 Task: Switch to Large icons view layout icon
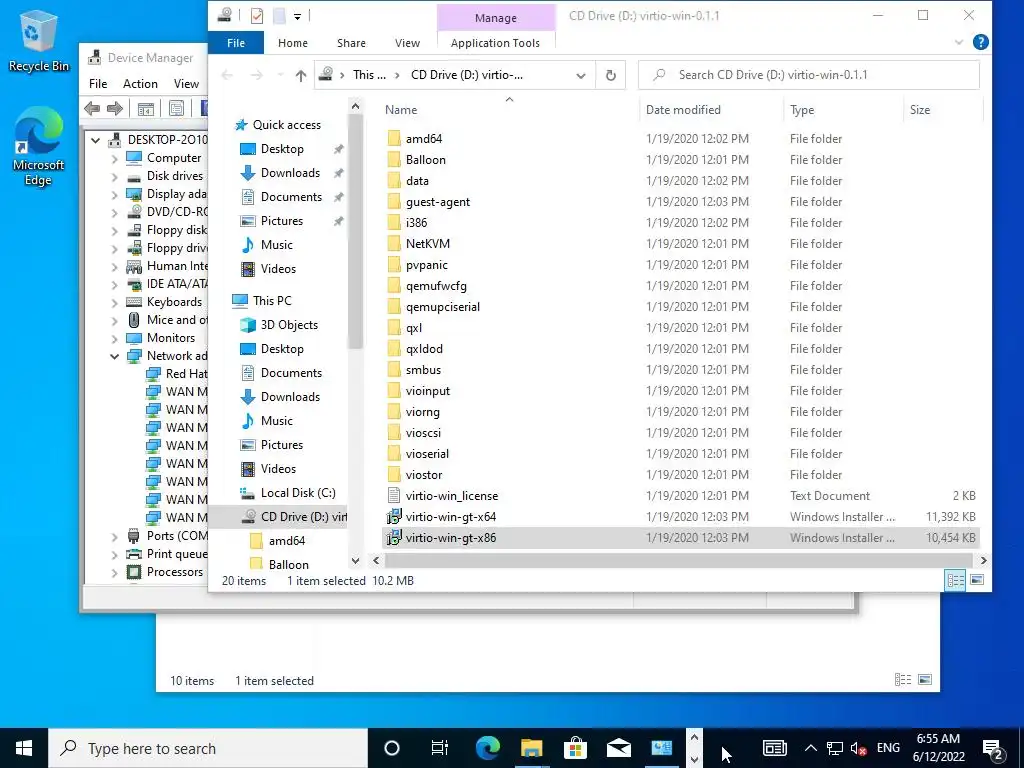coord(977,580)
